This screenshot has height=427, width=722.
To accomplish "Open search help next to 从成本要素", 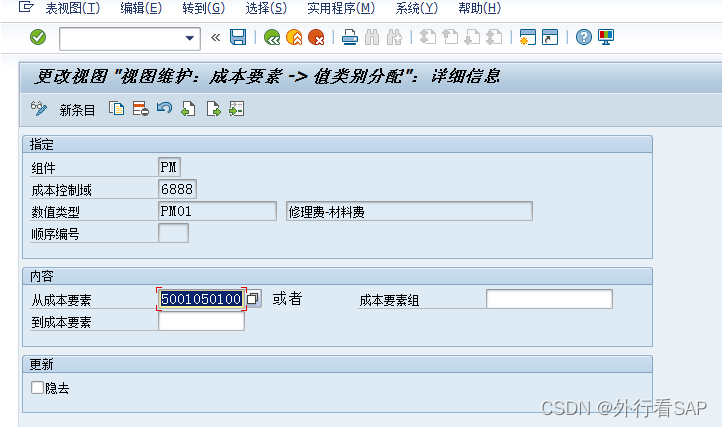I will click(253, 299).
